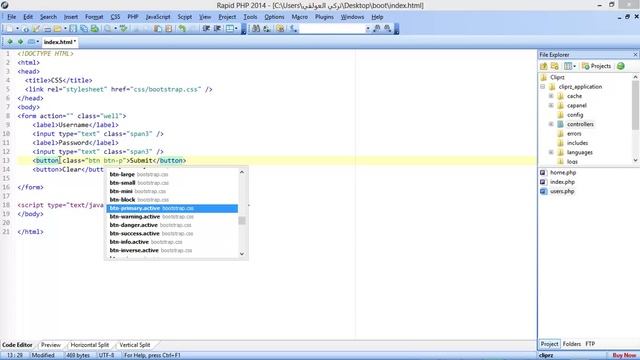Select the includes folder in tree
640x360 pixels.
point(577,143)
